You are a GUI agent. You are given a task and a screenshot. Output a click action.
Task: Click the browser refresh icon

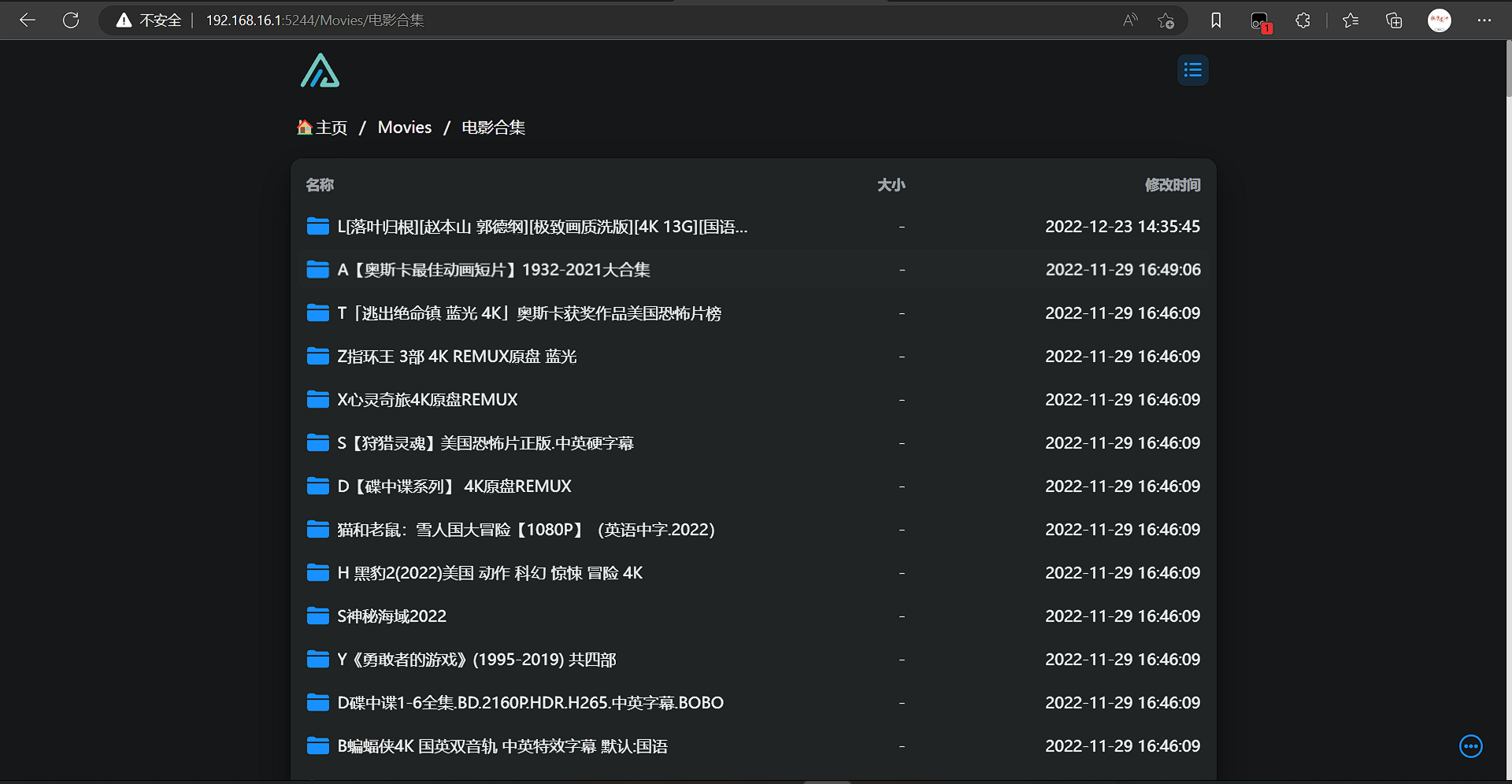pos(71,20)
